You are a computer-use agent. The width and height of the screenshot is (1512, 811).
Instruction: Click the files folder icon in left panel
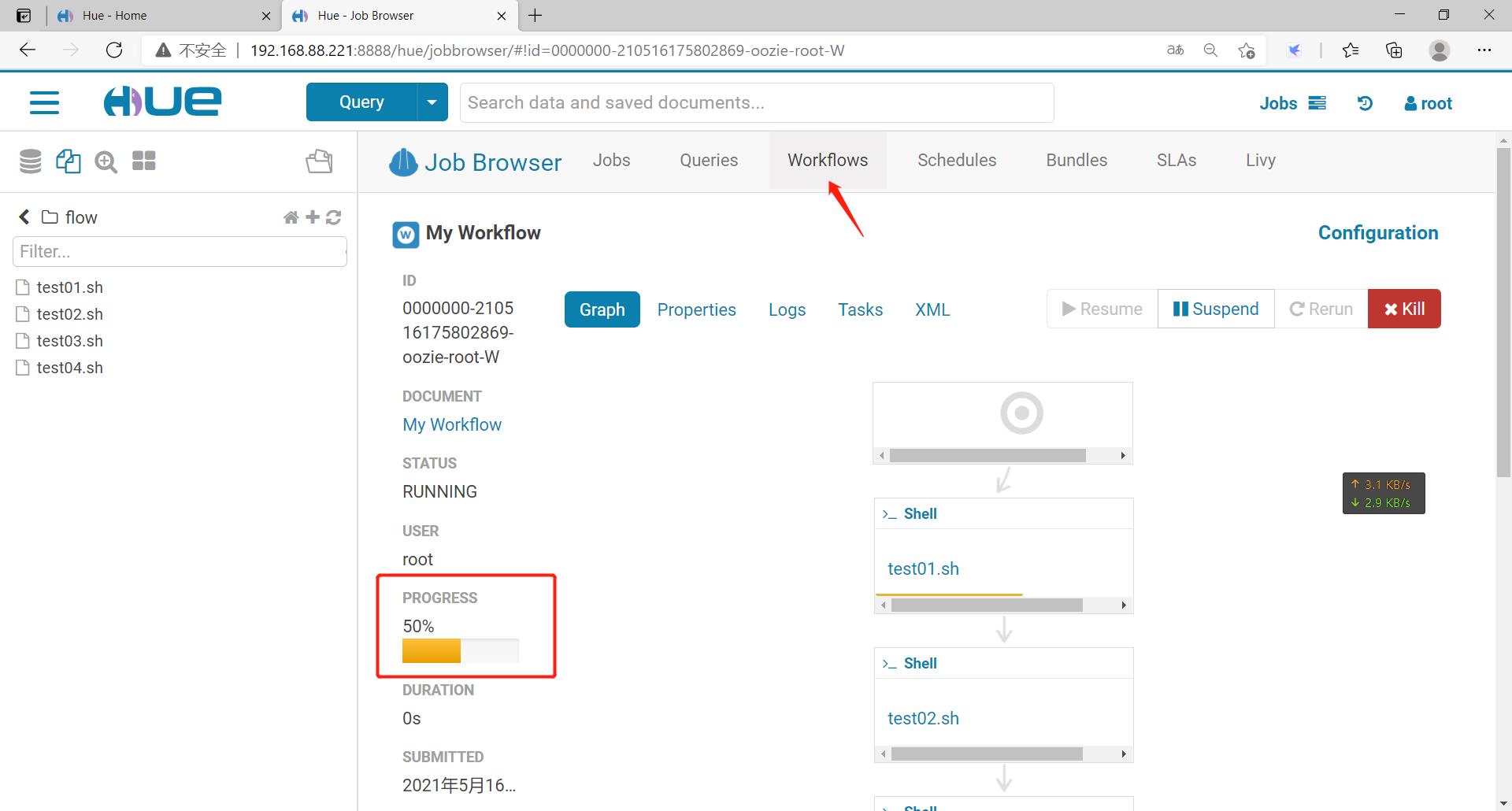click(x=319, y=161)
